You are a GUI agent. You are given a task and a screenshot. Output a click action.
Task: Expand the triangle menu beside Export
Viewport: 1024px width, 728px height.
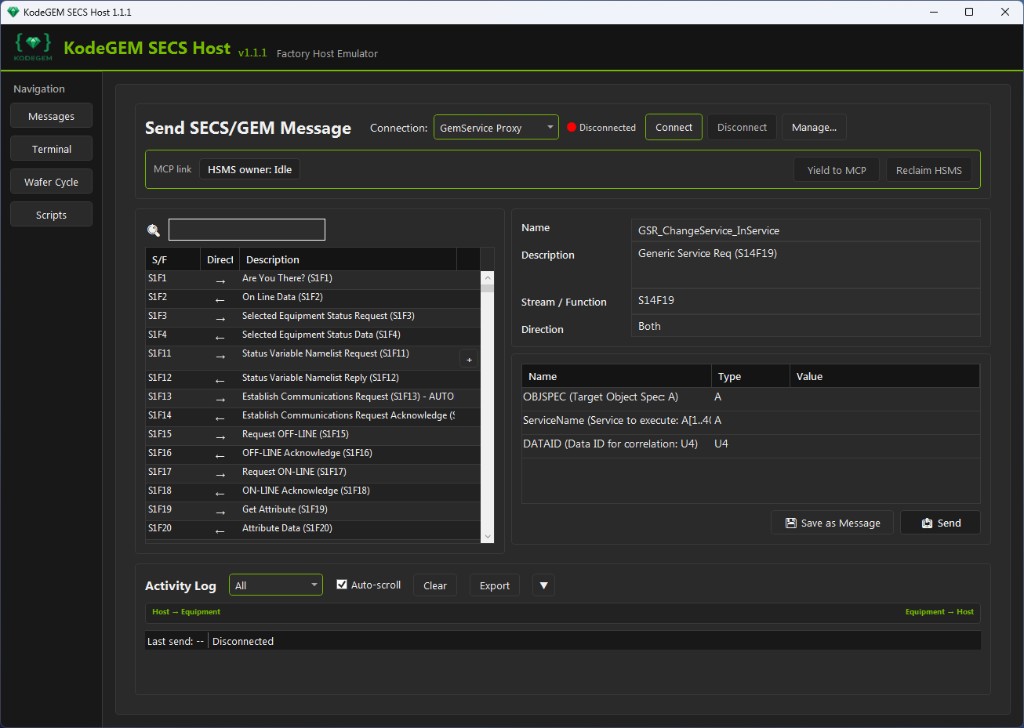click(543, 586)
